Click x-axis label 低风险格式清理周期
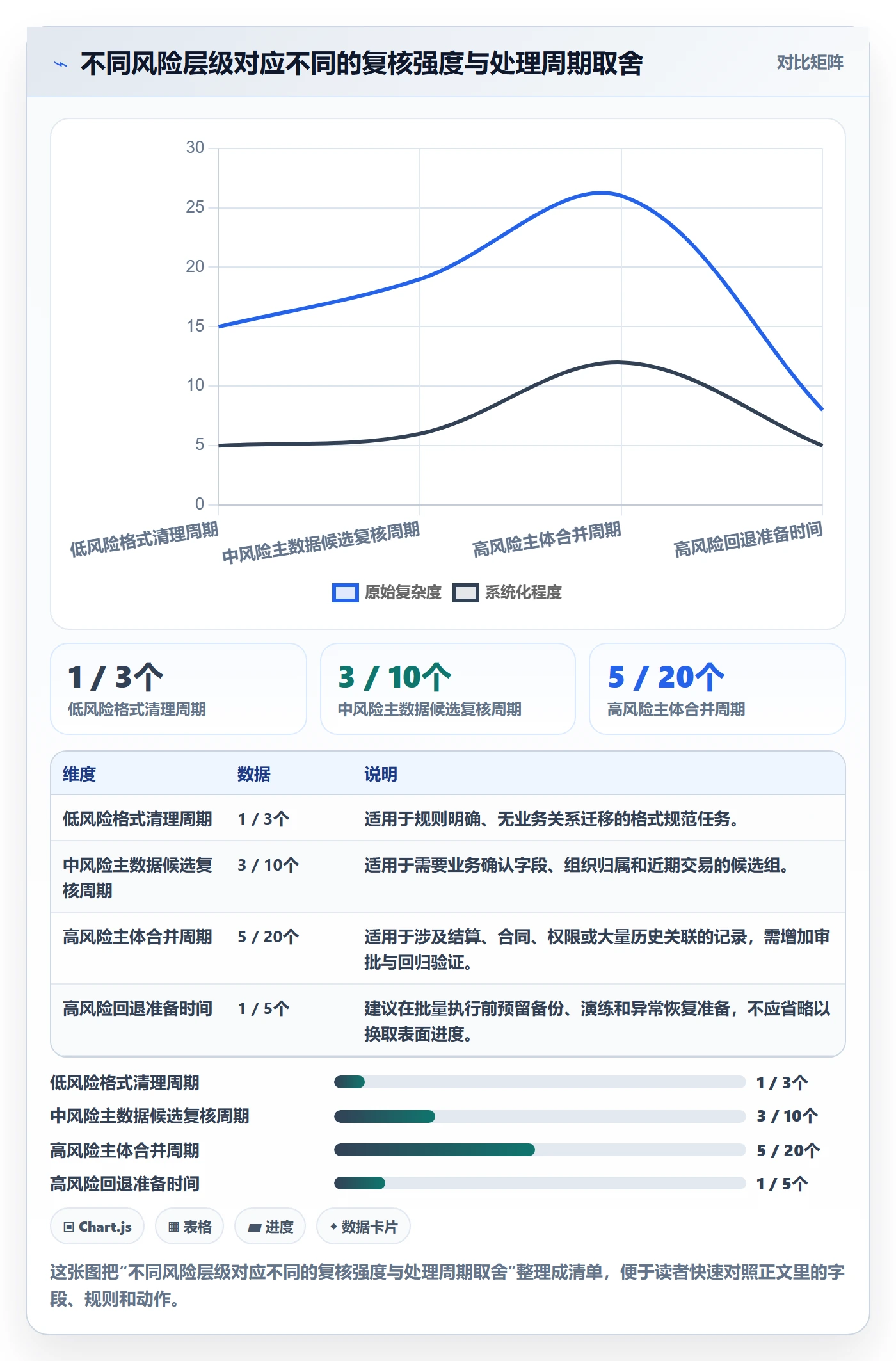This screenshot has width=896, height=1361. [x=144, y=539]
